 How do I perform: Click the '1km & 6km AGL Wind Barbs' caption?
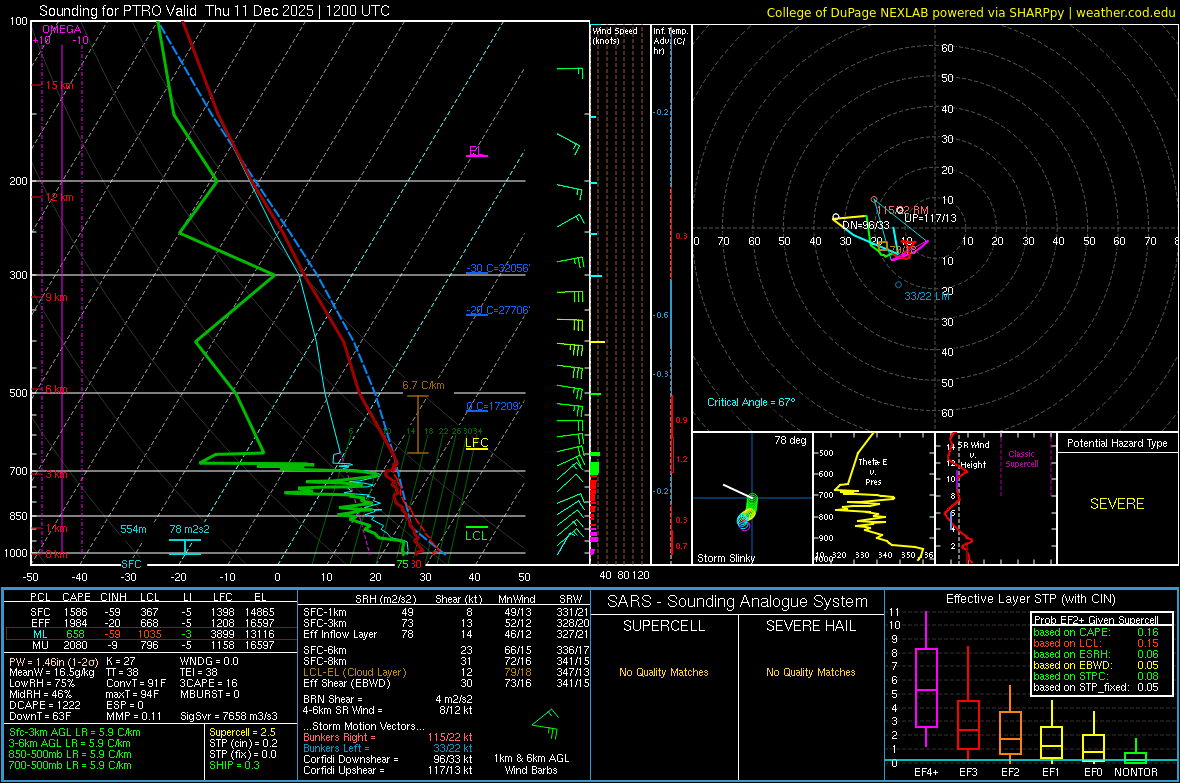click(531, 764)
